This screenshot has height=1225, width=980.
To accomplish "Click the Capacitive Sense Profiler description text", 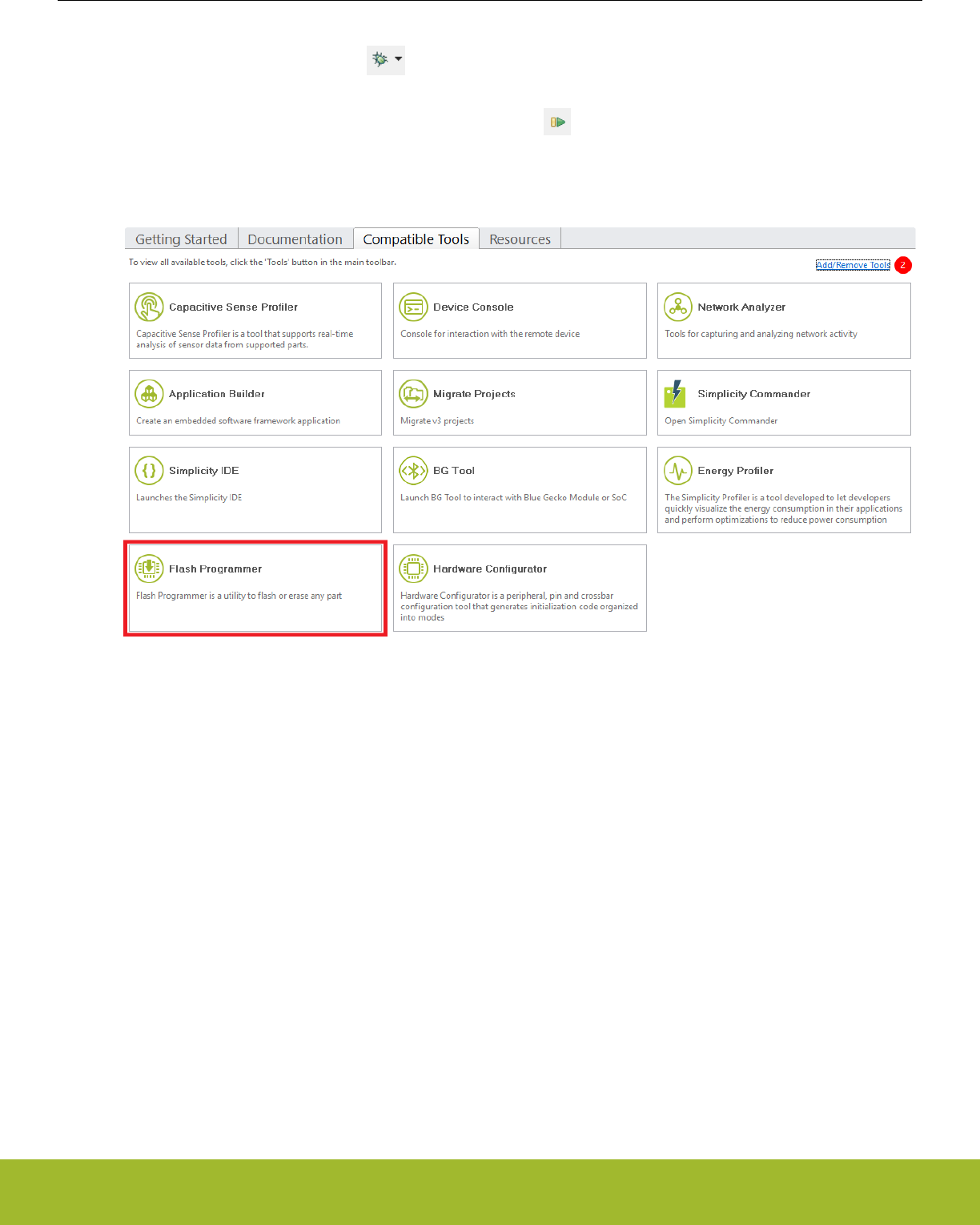I will pos(244,339).
